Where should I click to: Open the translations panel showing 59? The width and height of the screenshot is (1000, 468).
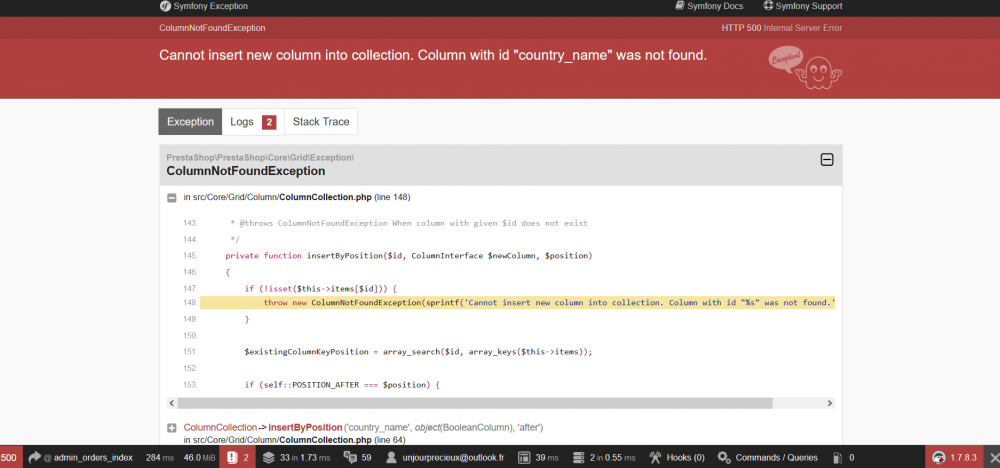point(357,457)
